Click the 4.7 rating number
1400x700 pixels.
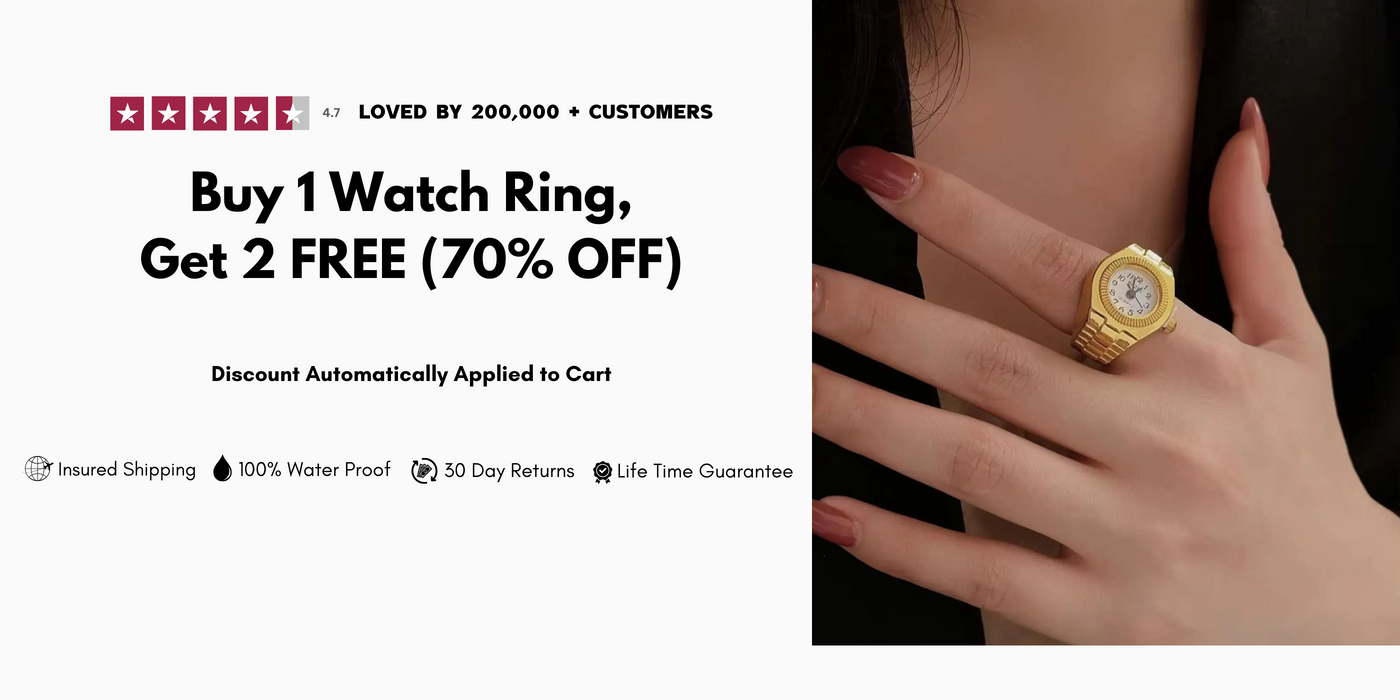point(331,113)
